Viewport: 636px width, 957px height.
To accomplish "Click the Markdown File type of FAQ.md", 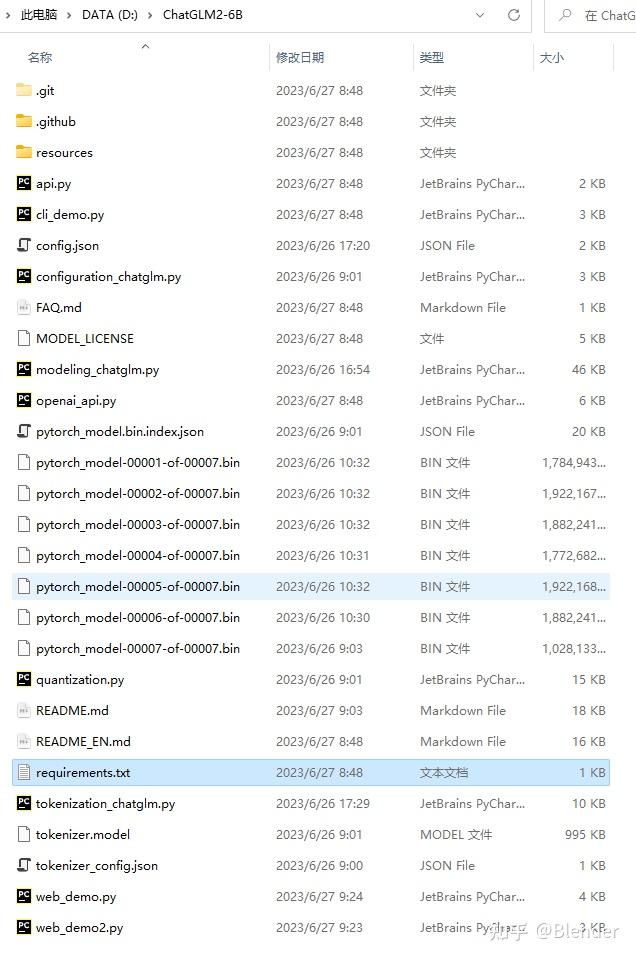I will [x=463, y=307].
